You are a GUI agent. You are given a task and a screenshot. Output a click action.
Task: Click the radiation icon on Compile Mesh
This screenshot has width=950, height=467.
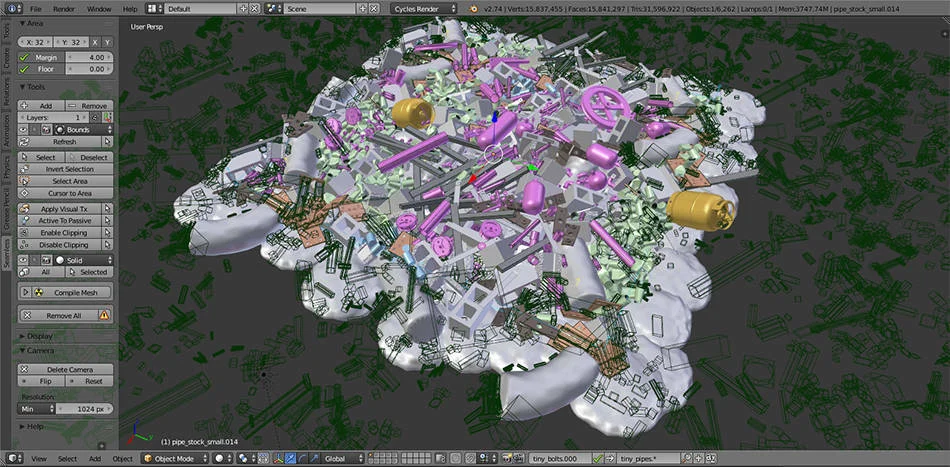[x=39, y=293]
